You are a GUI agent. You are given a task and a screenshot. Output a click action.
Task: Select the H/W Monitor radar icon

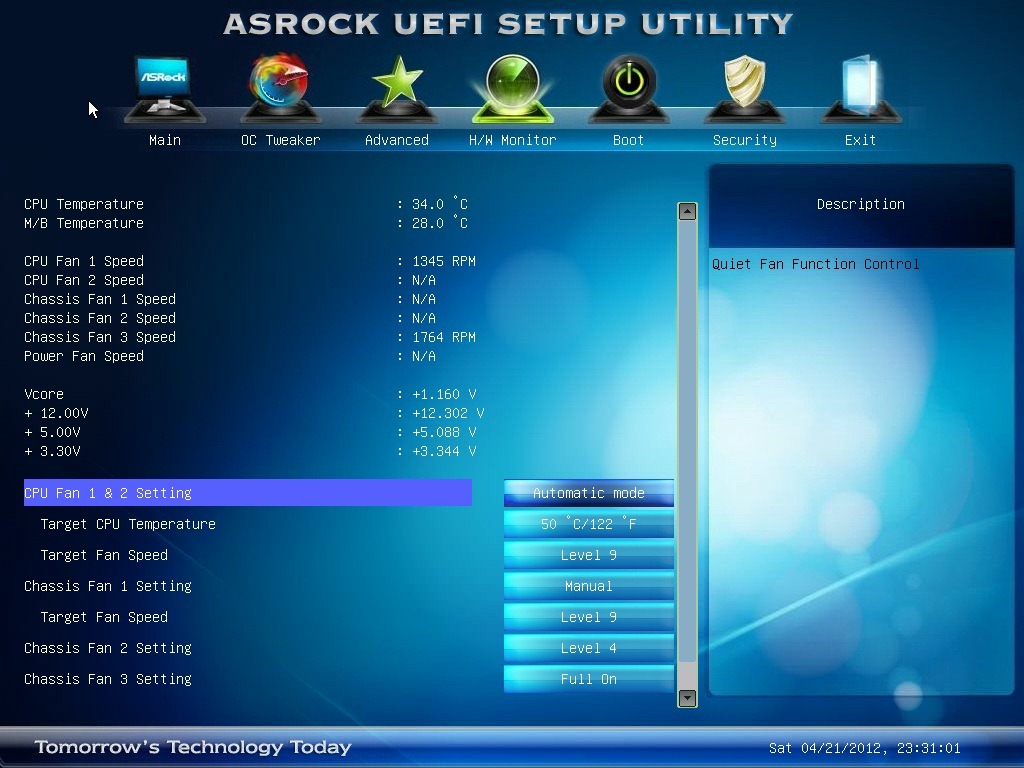coord(513,88)
